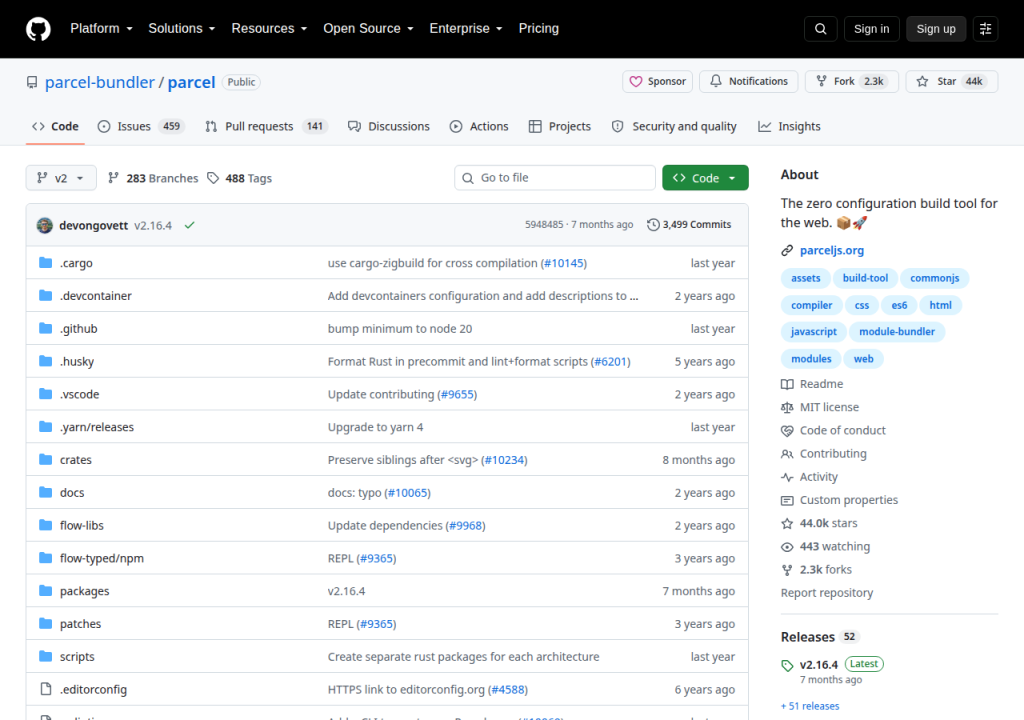1024x720 pixels.
Task: Click the branch icon beside 283 Branches
Action: (x=113, y=178)
